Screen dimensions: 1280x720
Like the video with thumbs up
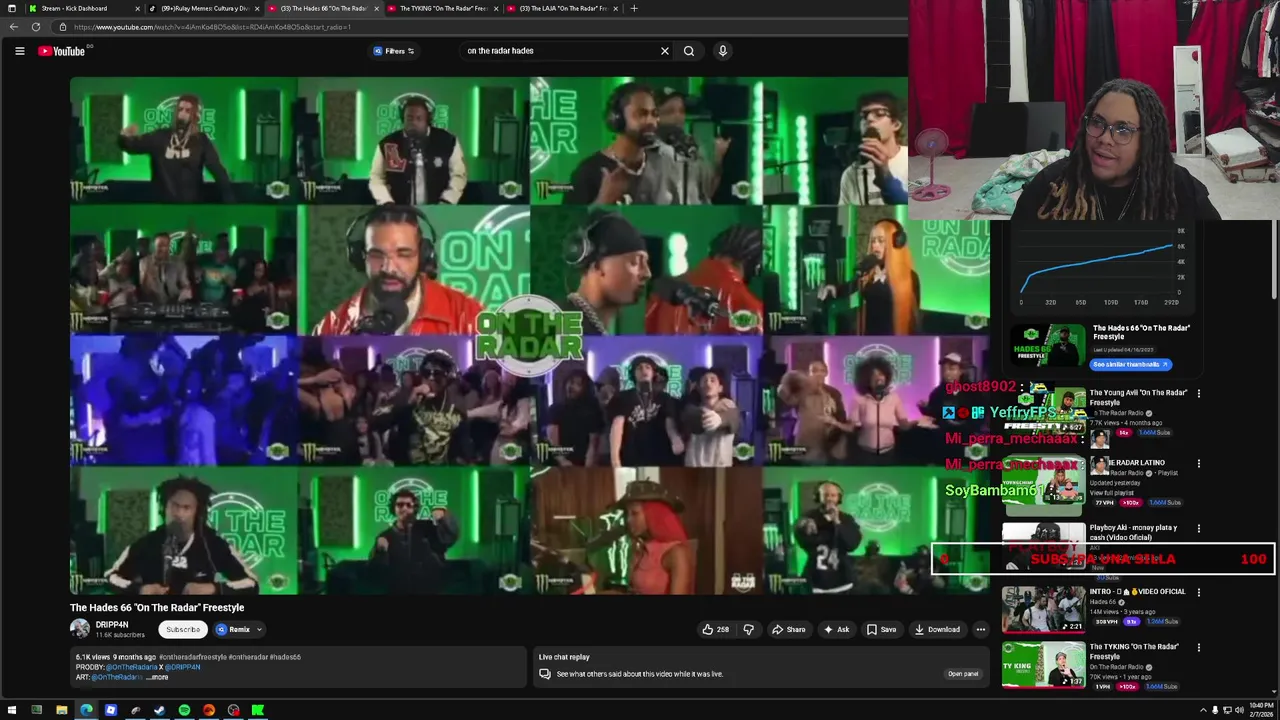pyautogui.click(x=715, y=629)
